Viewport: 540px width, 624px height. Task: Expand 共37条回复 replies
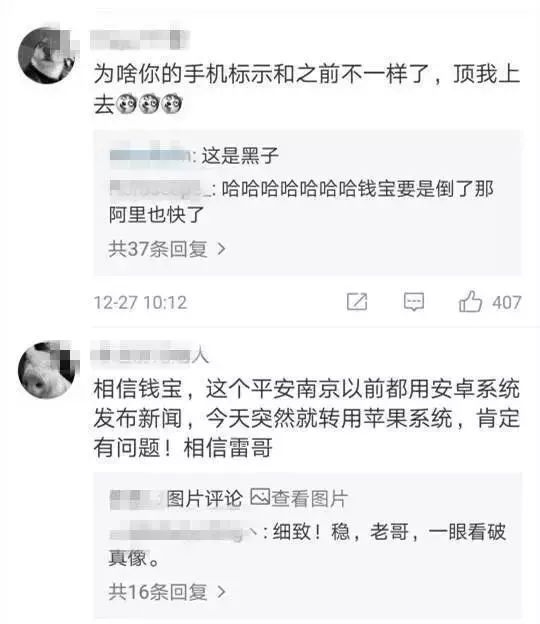(167, 250)
